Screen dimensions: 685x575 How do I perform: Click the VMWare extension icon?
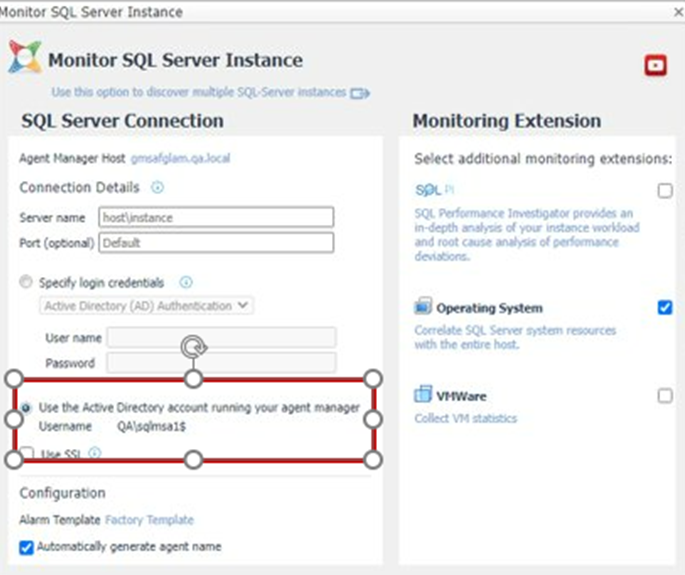(423, 394)
